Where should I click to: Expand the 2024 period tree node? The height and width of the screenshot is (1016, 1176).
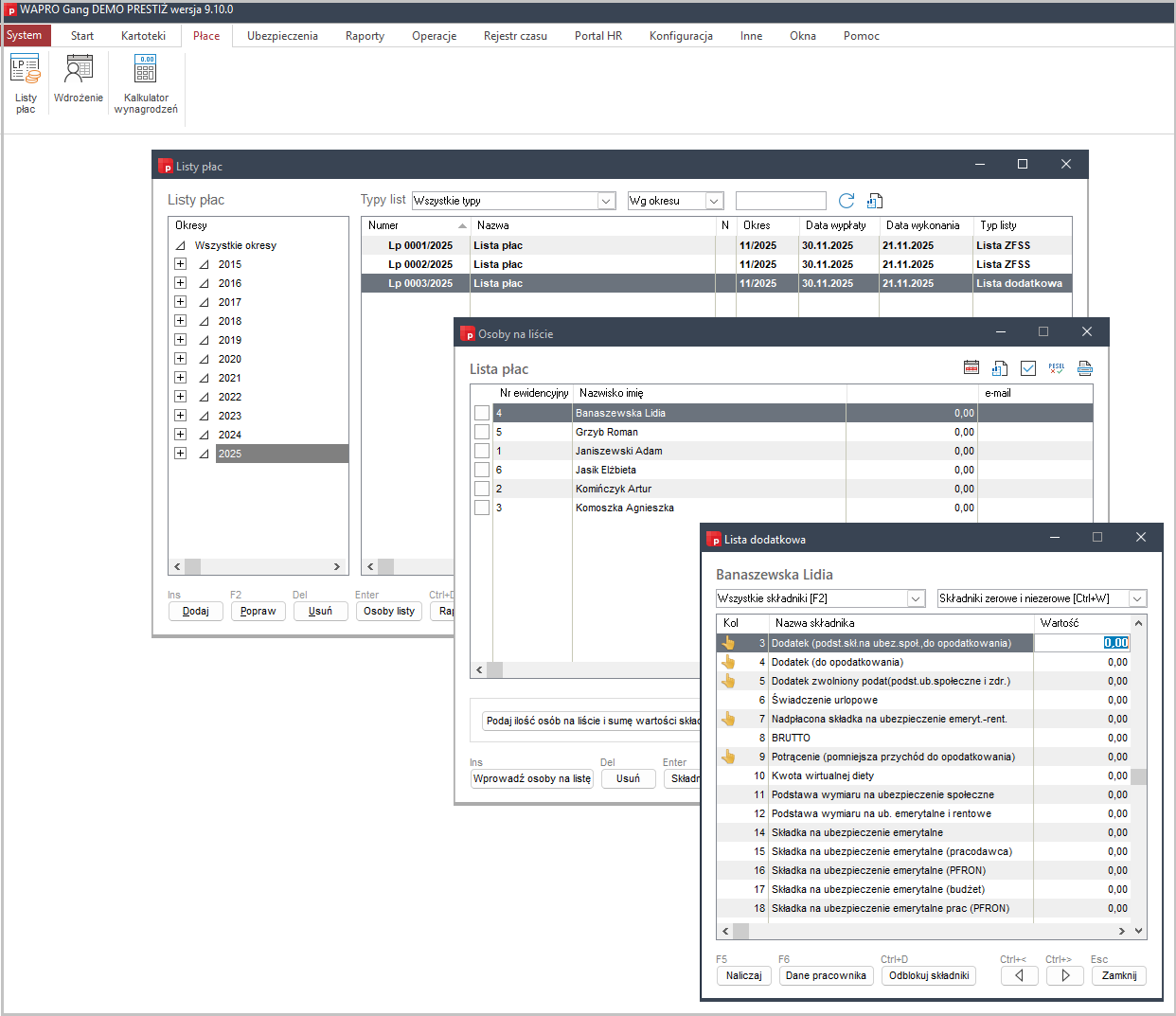point(180,435)
